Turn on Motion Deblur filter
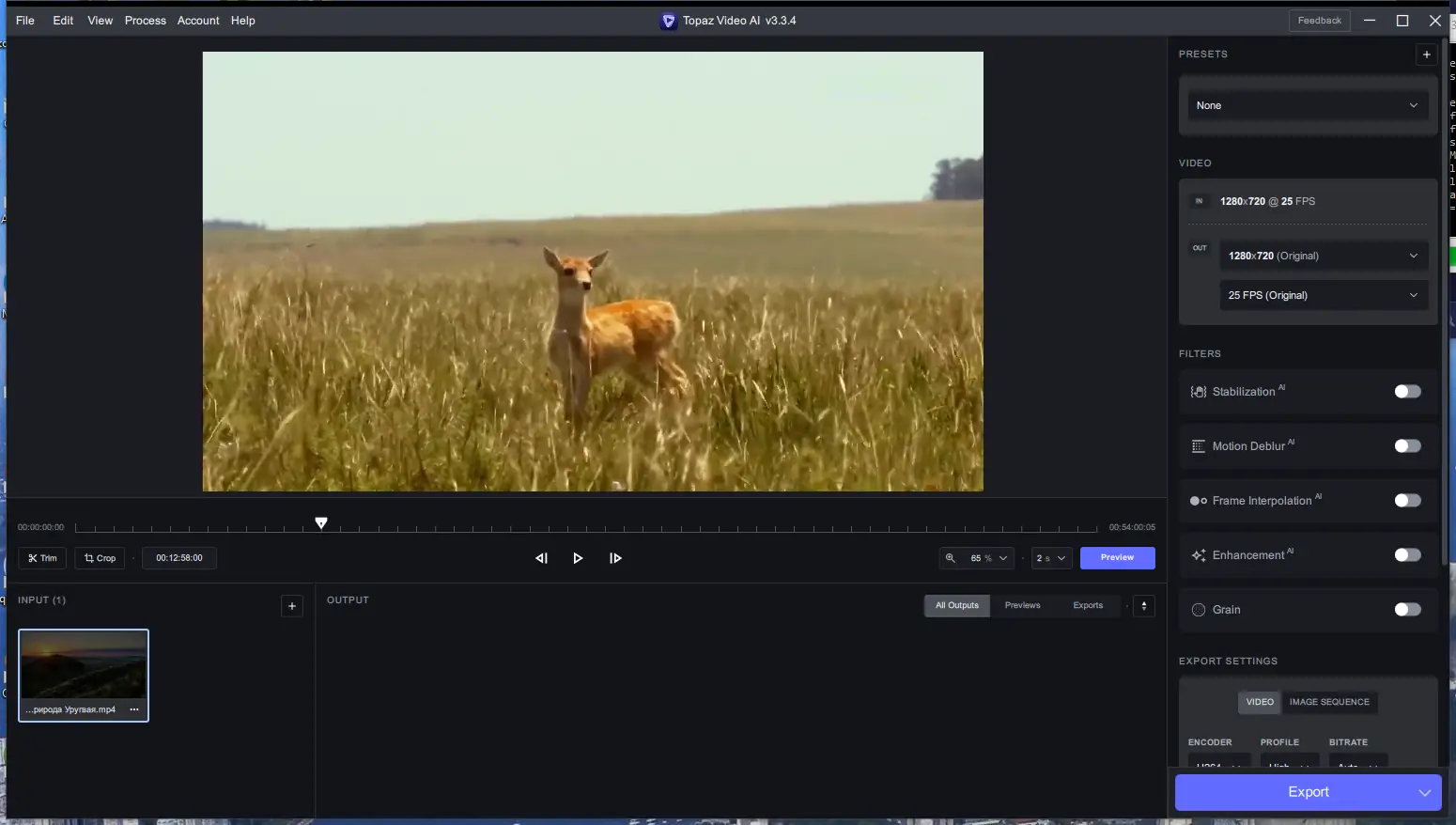Screen dimensions: 1456x825 pos(1406,446)
